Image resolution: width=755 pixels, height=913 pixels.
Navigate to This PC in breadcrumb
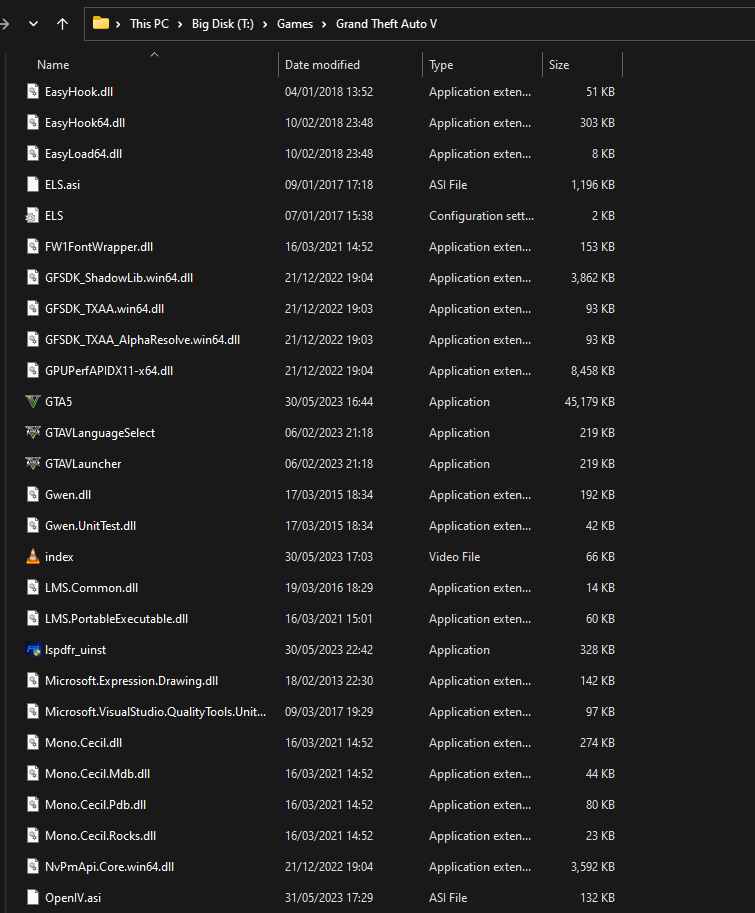point(149,24)
